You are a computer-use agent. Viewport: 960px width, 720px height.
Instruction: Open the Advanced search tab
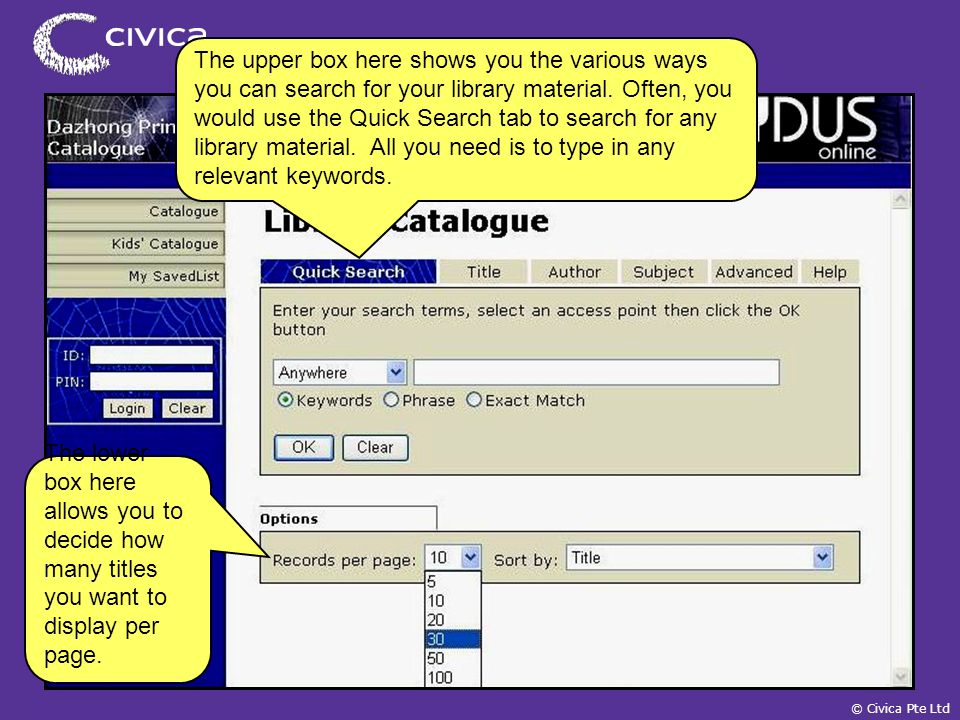click(x=754, y=272)
